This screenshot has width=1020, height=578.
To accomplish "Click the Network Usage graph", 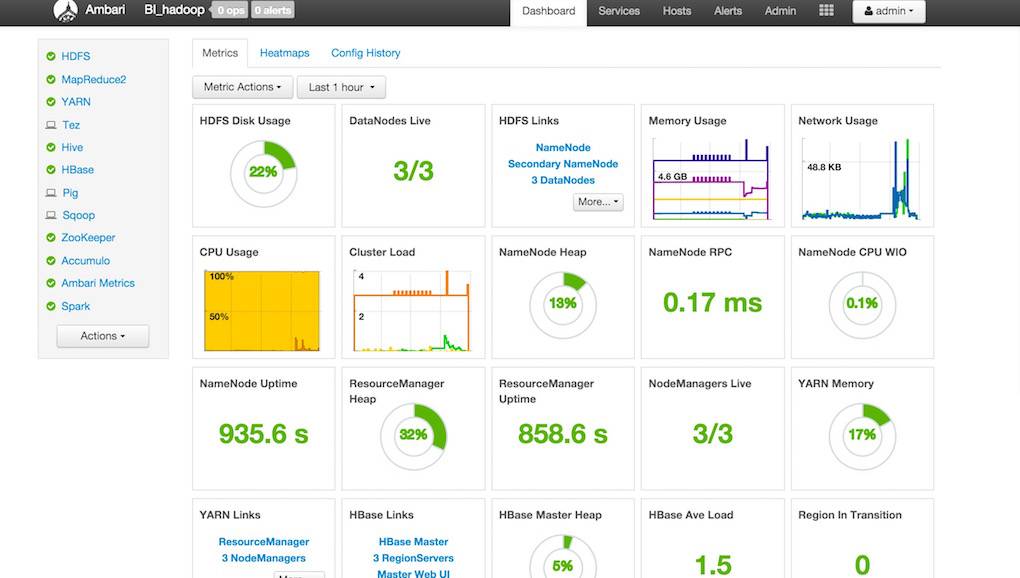I will tap(862, 179).
